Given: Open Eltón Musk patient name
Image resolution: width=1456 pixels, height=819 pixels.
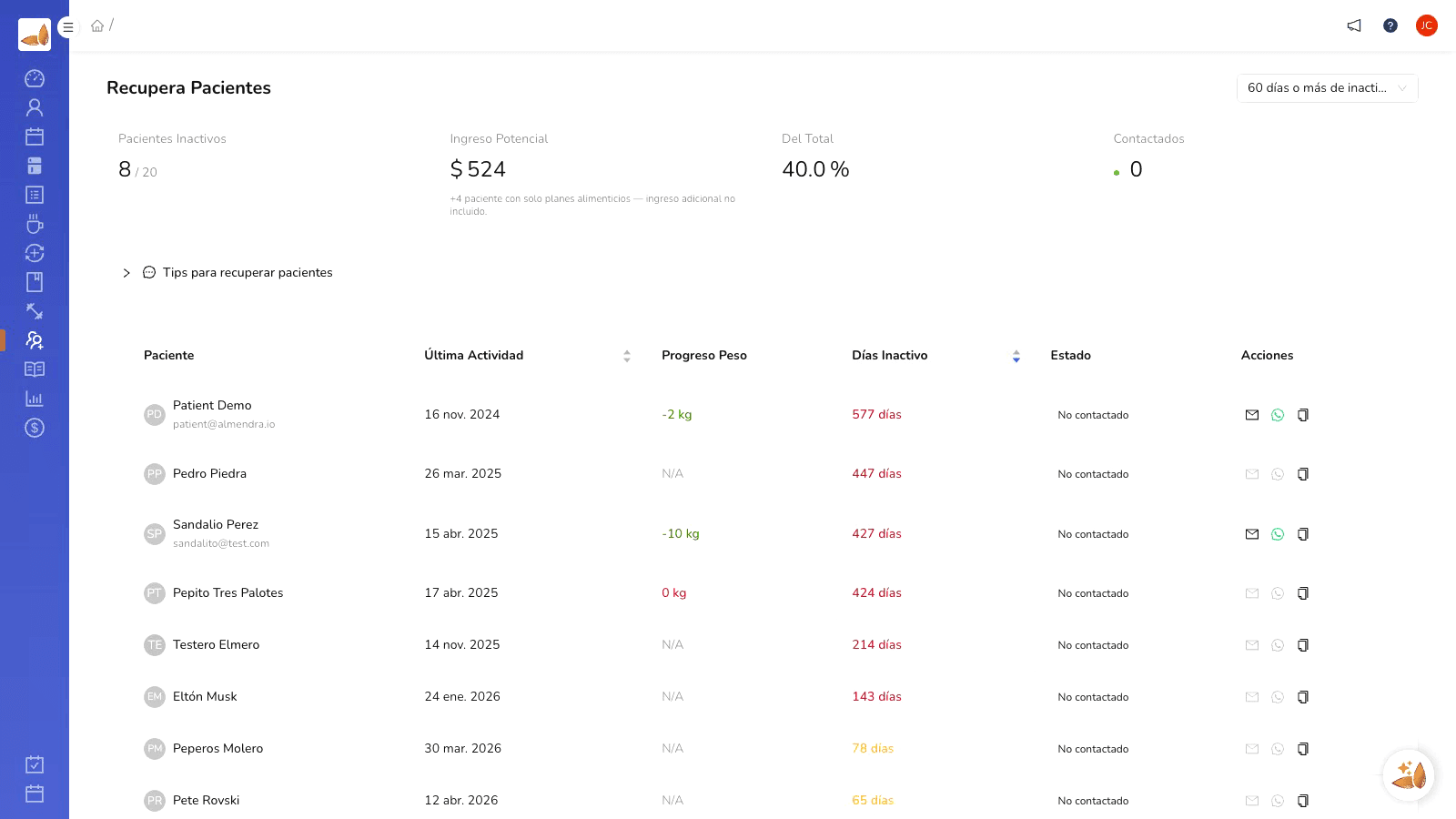Looking at the screenshot, I should coord(205,697).
